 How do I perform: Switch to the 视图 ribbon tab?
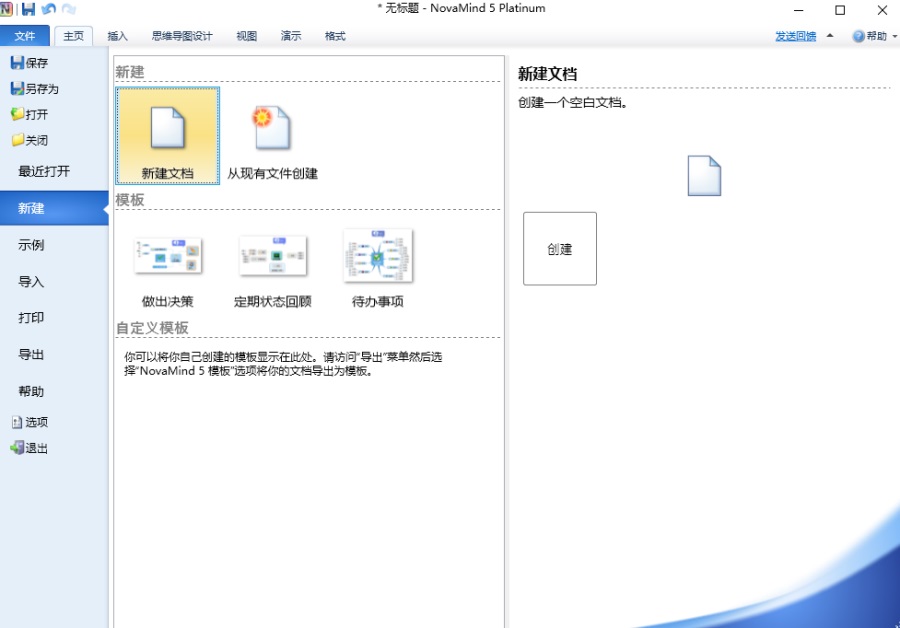pos(247,36)
